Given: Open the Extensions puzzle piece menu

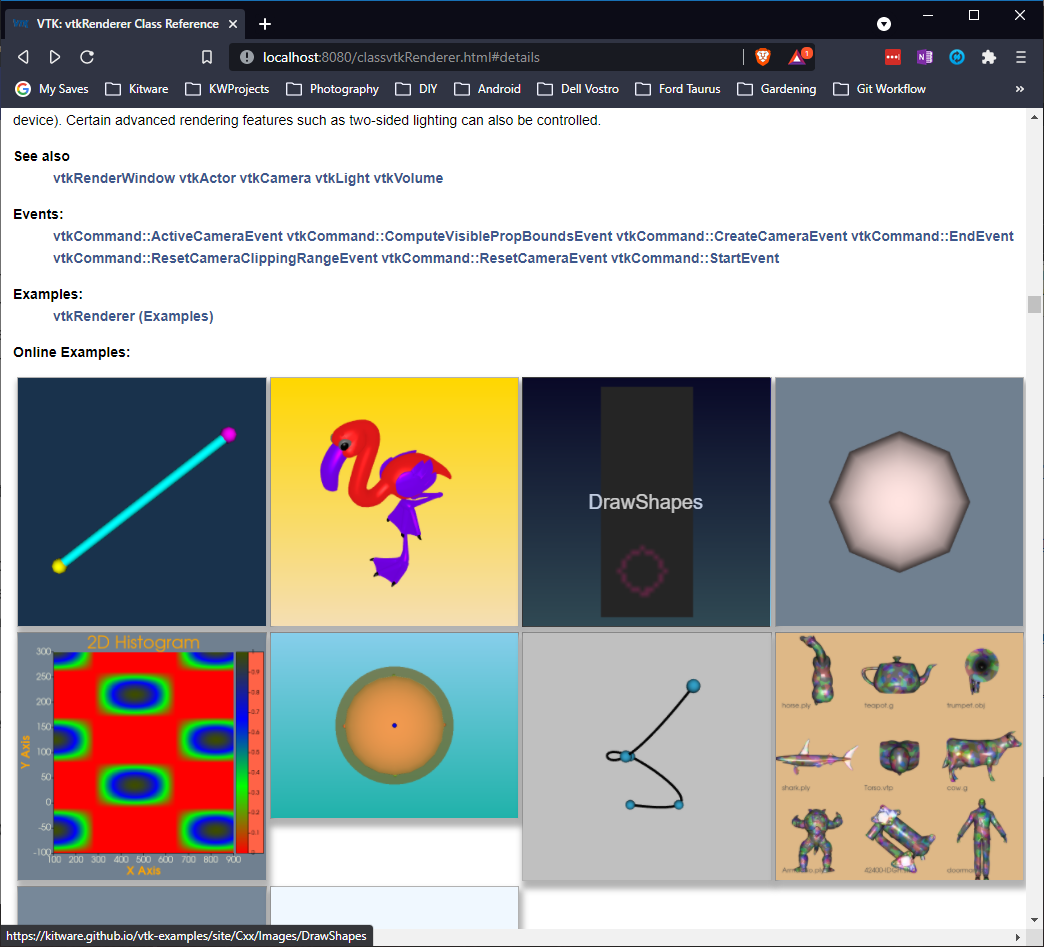Looking at the screenshot, I should click(x=989, y=57).
